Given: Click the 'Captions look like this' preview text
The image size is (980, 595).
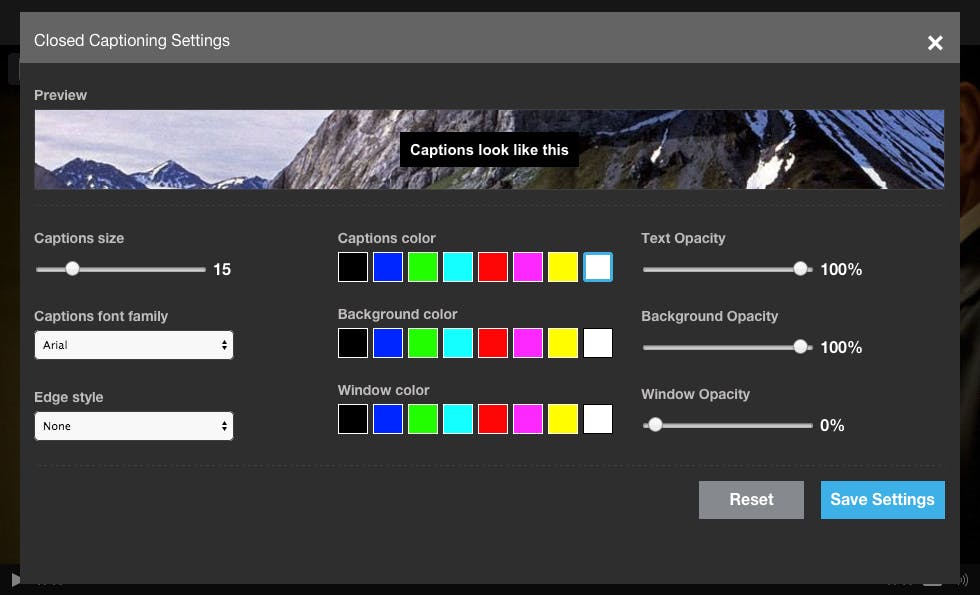Looking at the screenshot, I should coord(489,150).
